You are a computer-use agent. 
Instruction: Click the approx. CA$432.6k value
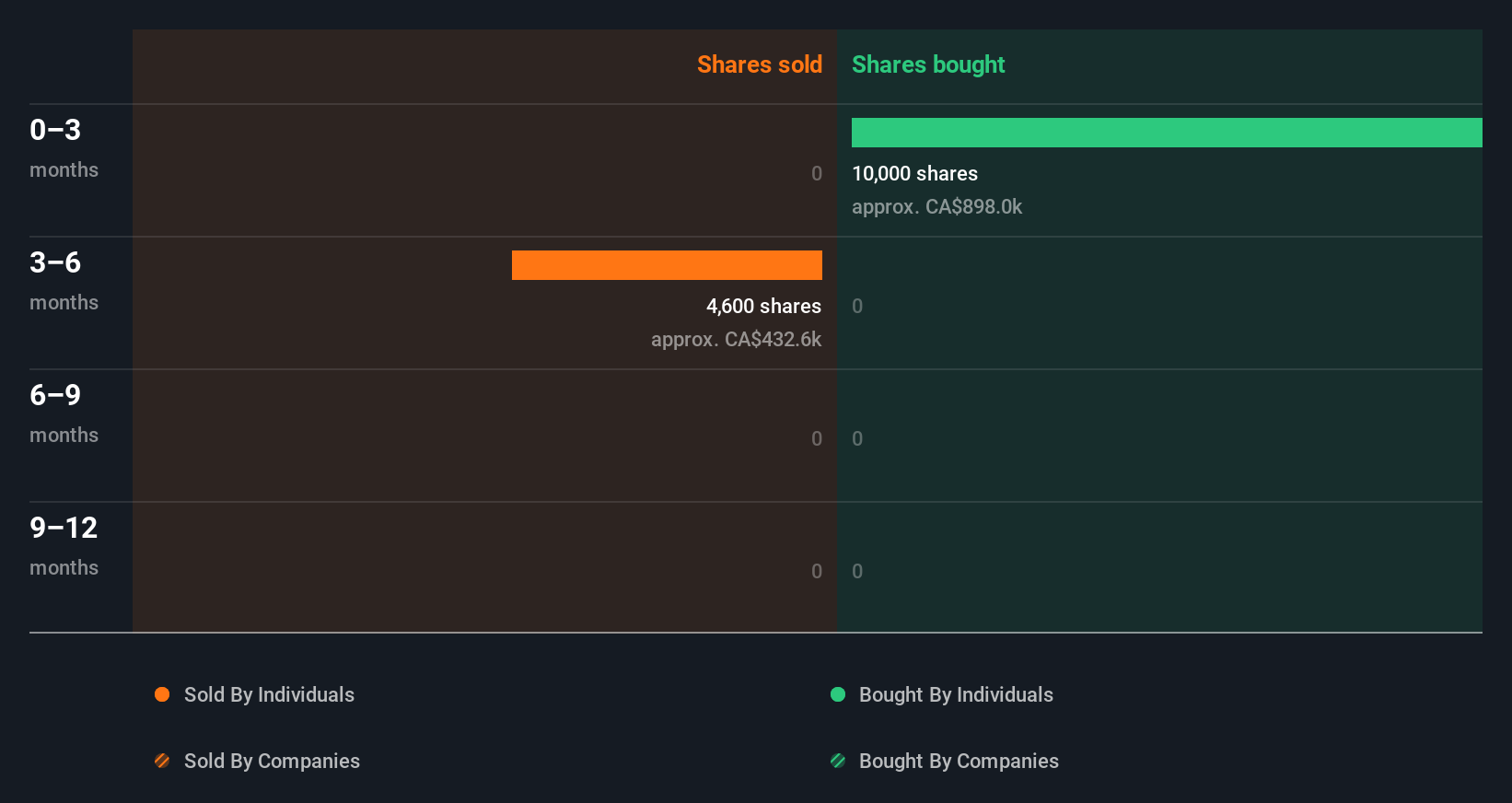coord(736,339)
